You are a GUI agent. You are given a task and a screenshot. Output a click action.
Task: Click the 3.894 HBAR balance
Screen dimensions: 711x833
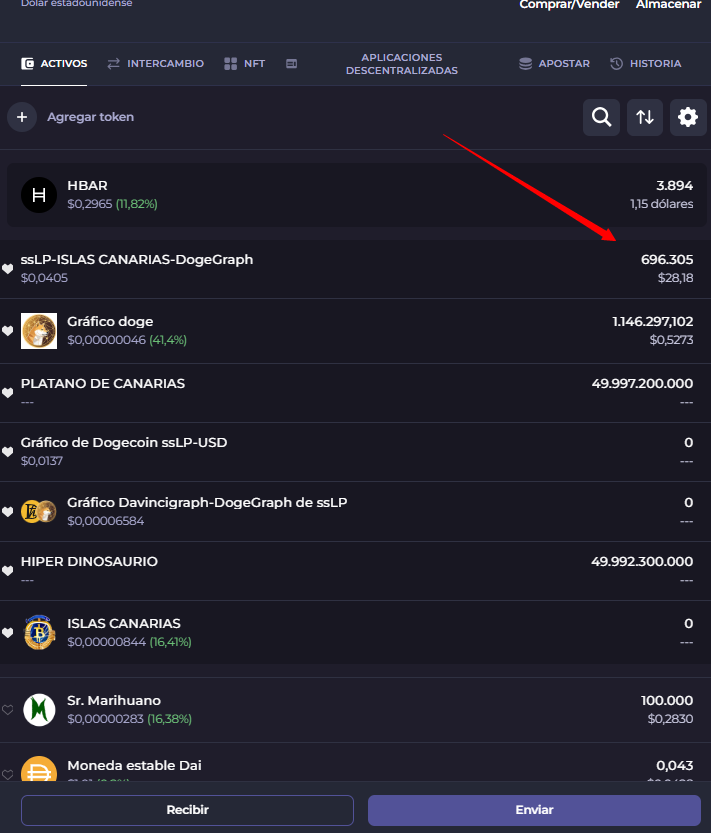[x=674, y=185]
